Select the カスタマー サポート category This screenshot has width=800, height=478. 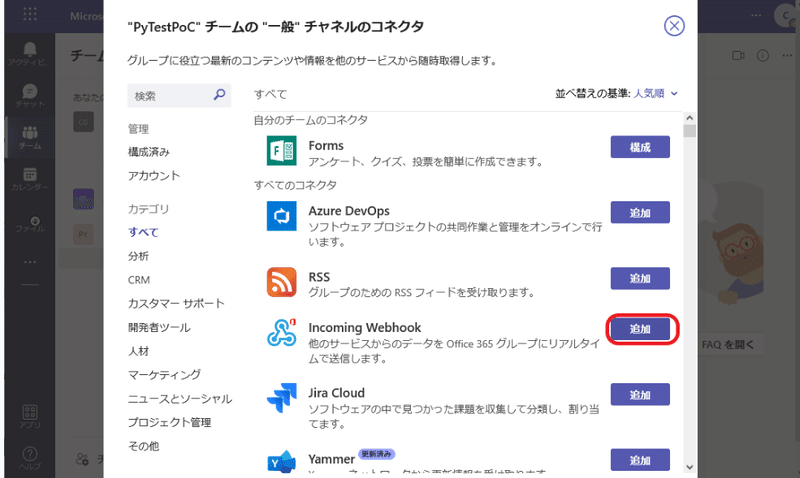(176, 304)
